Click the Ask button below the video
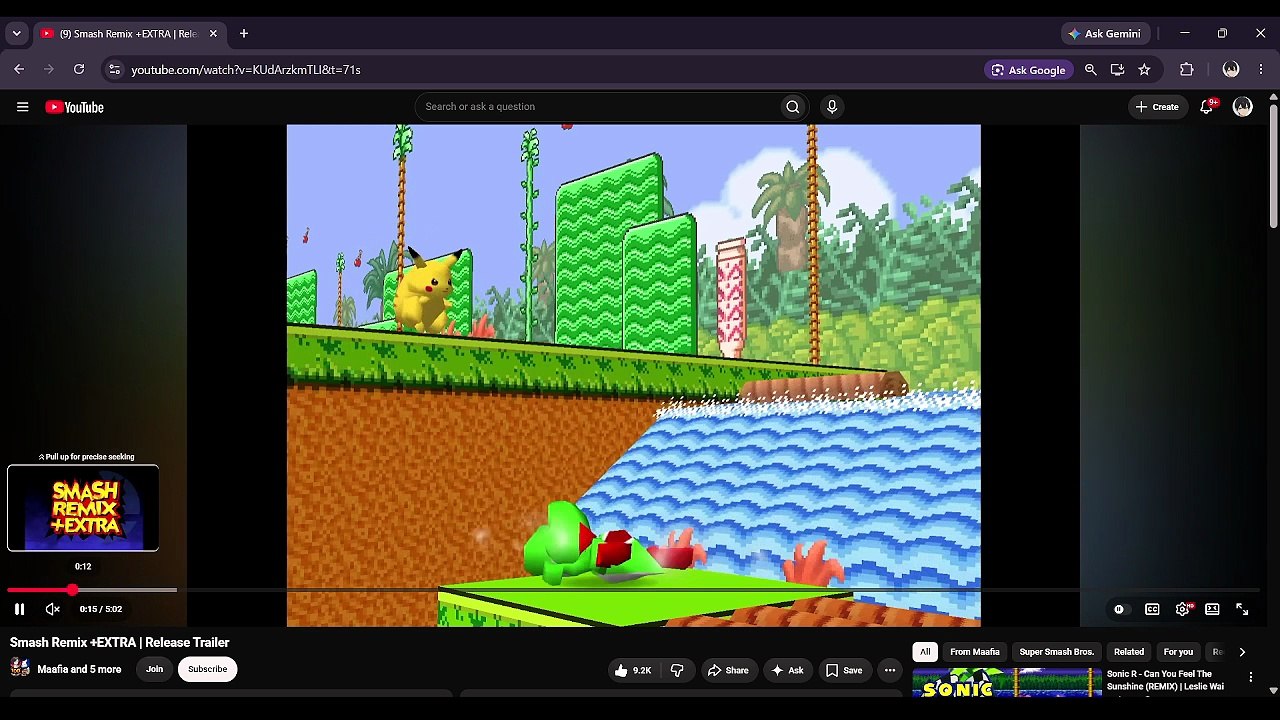 point(786,670)
